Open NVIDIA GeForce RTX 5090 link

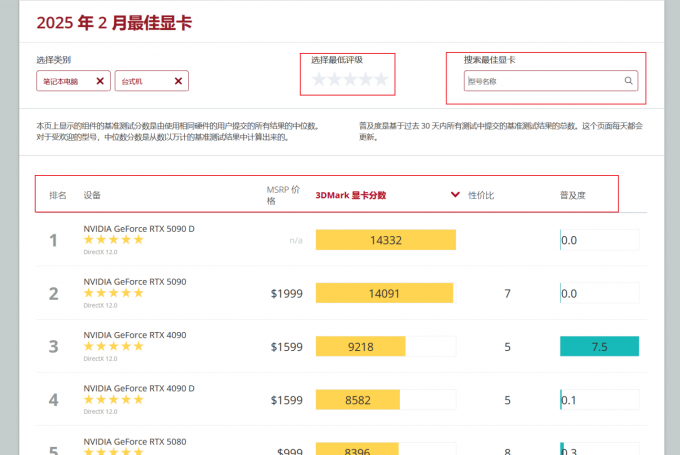(x=135, y=282)
